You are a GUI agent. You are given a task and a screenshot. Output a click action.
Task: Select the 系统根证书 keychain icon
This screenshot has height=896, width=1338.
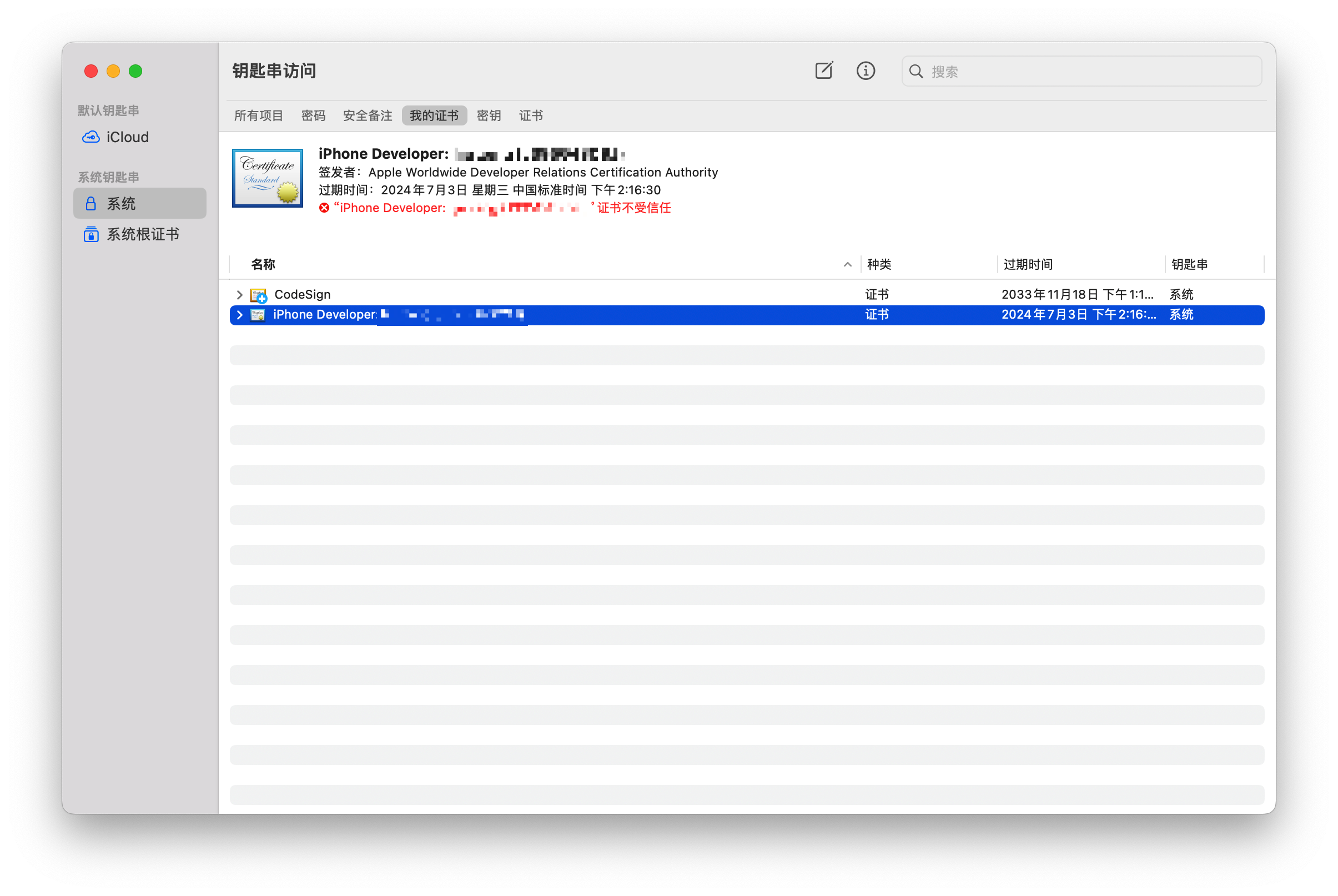[x=91, y=234]
